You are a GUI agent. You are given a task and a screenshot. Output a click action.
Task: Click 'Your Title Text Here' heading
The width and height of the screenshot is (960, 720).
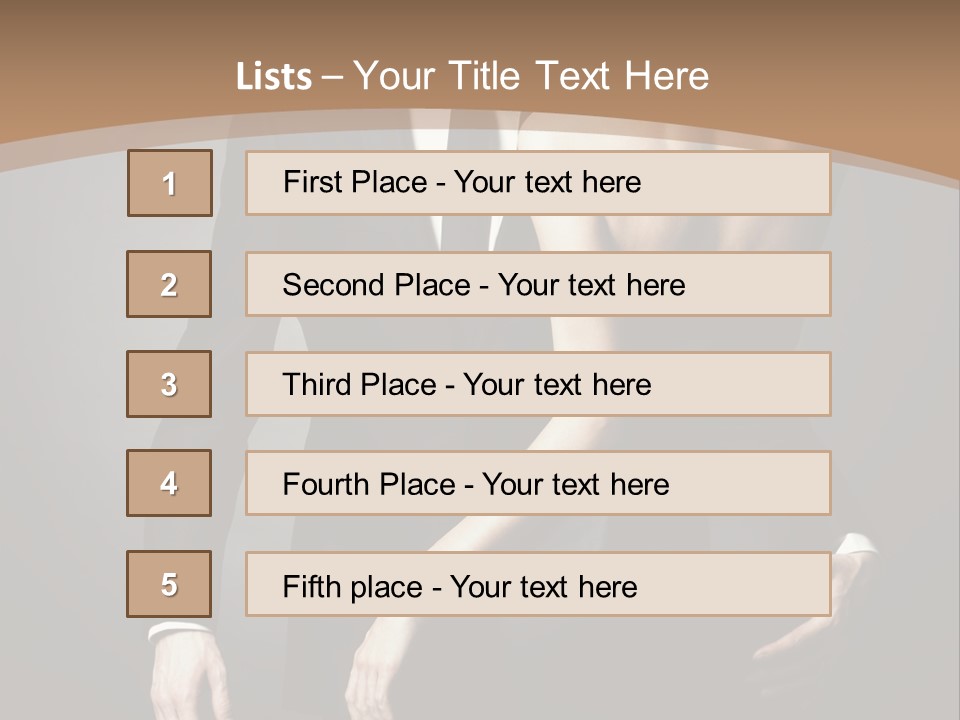point(531,76)
